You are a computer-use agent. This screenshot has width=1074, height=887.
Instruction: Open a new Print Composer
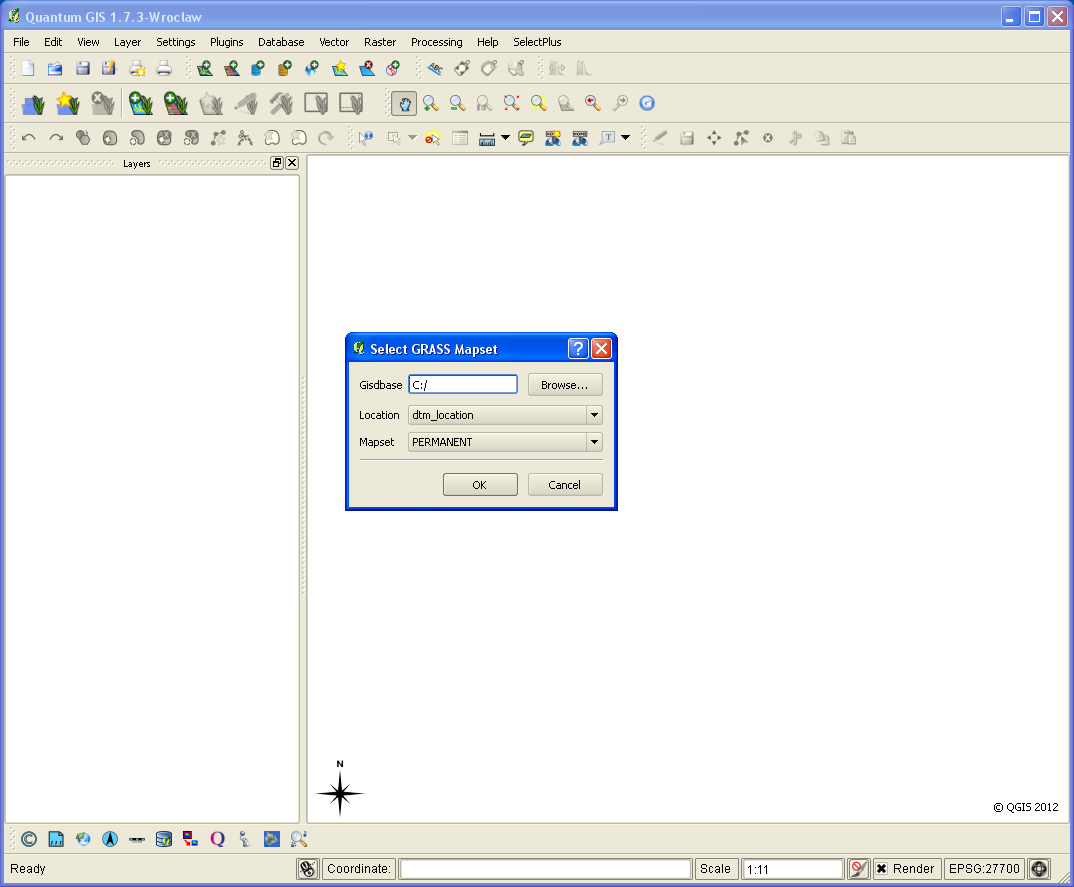136,67
